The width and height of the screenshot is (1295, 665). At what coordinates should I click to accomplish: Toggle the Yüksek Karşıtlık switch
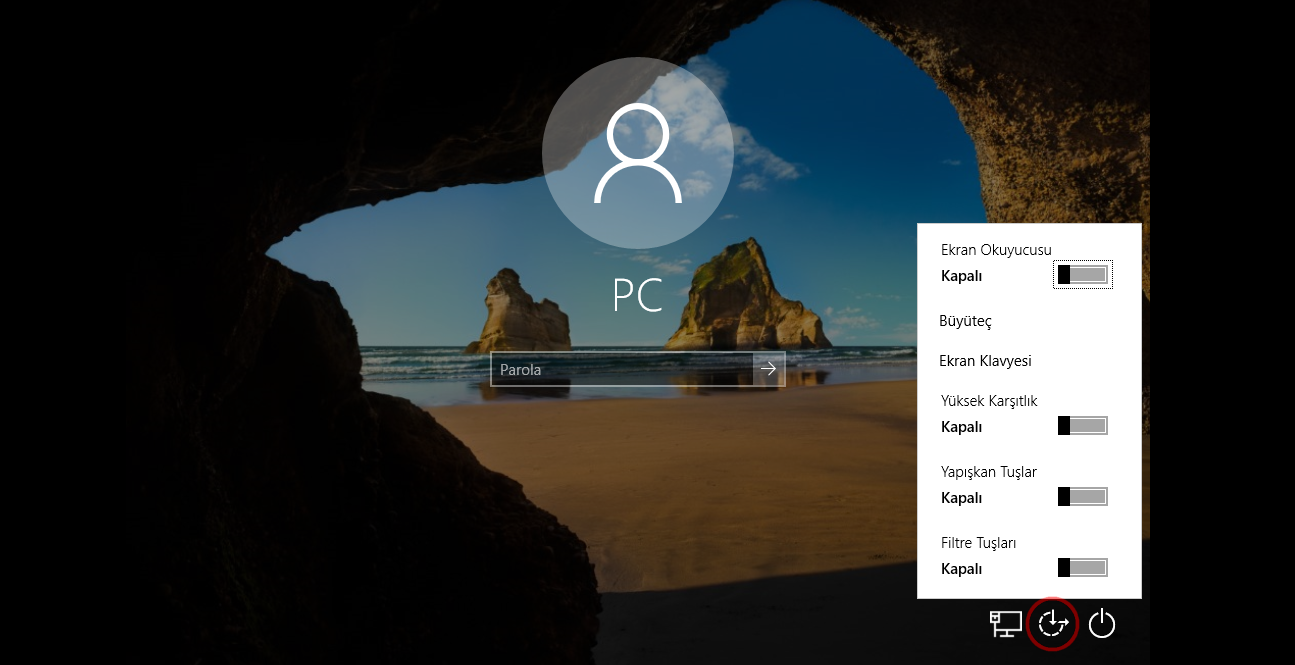click(x=1083, y=426)
